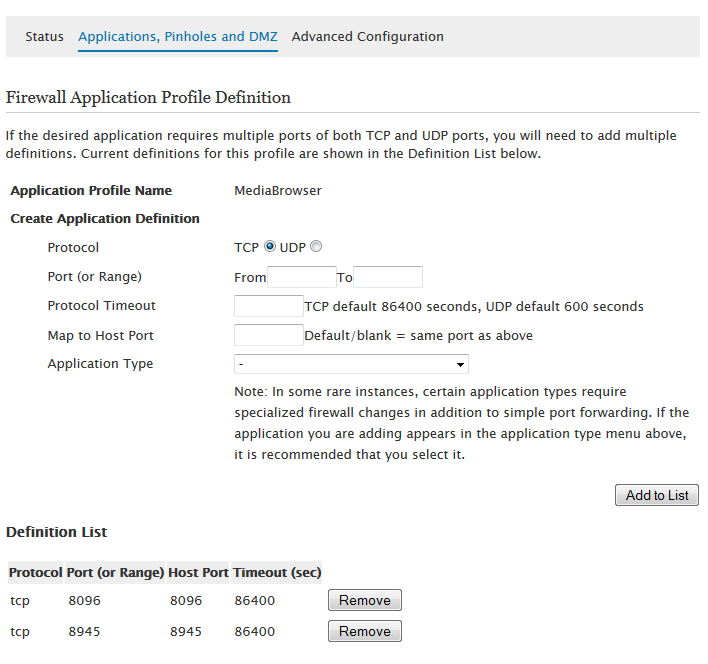This screenshot has height=664, width=708.
Task: Remove the tcp 8096 definition
Action: pyautogui.click(x=364, y=600)
